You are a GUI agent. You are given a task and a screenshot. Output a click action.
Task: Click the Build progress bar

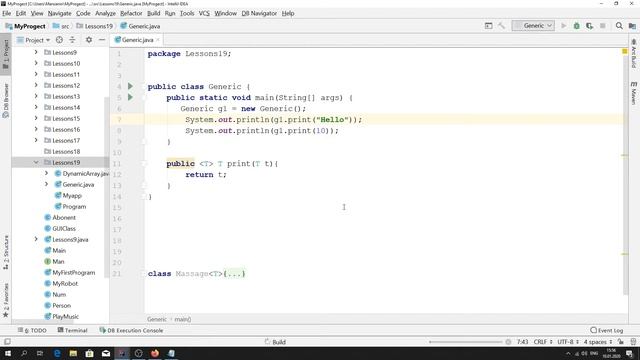point(465,342)
